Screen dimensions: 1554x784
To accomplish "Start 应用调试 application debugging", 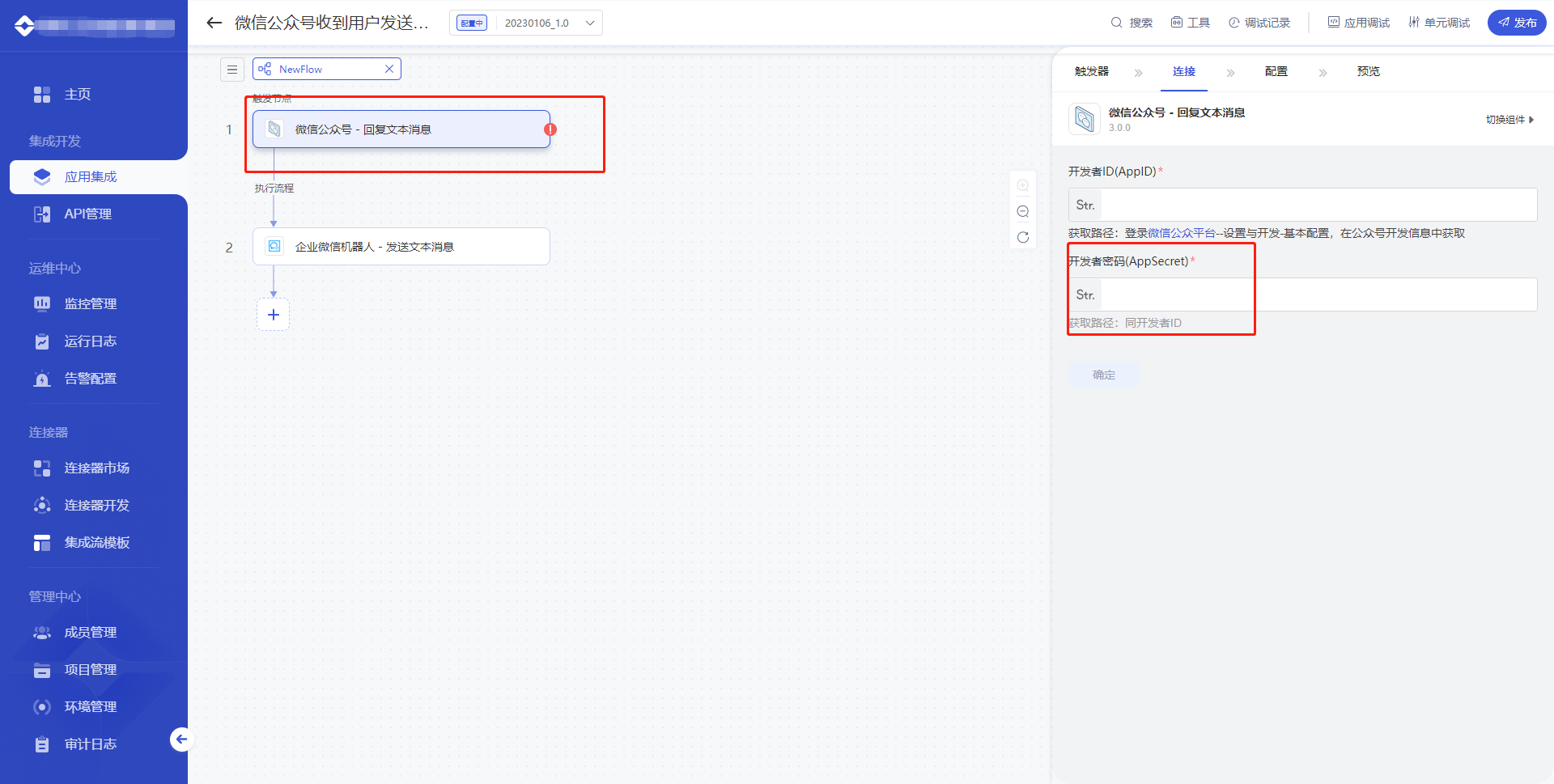I will point(1359,23).
